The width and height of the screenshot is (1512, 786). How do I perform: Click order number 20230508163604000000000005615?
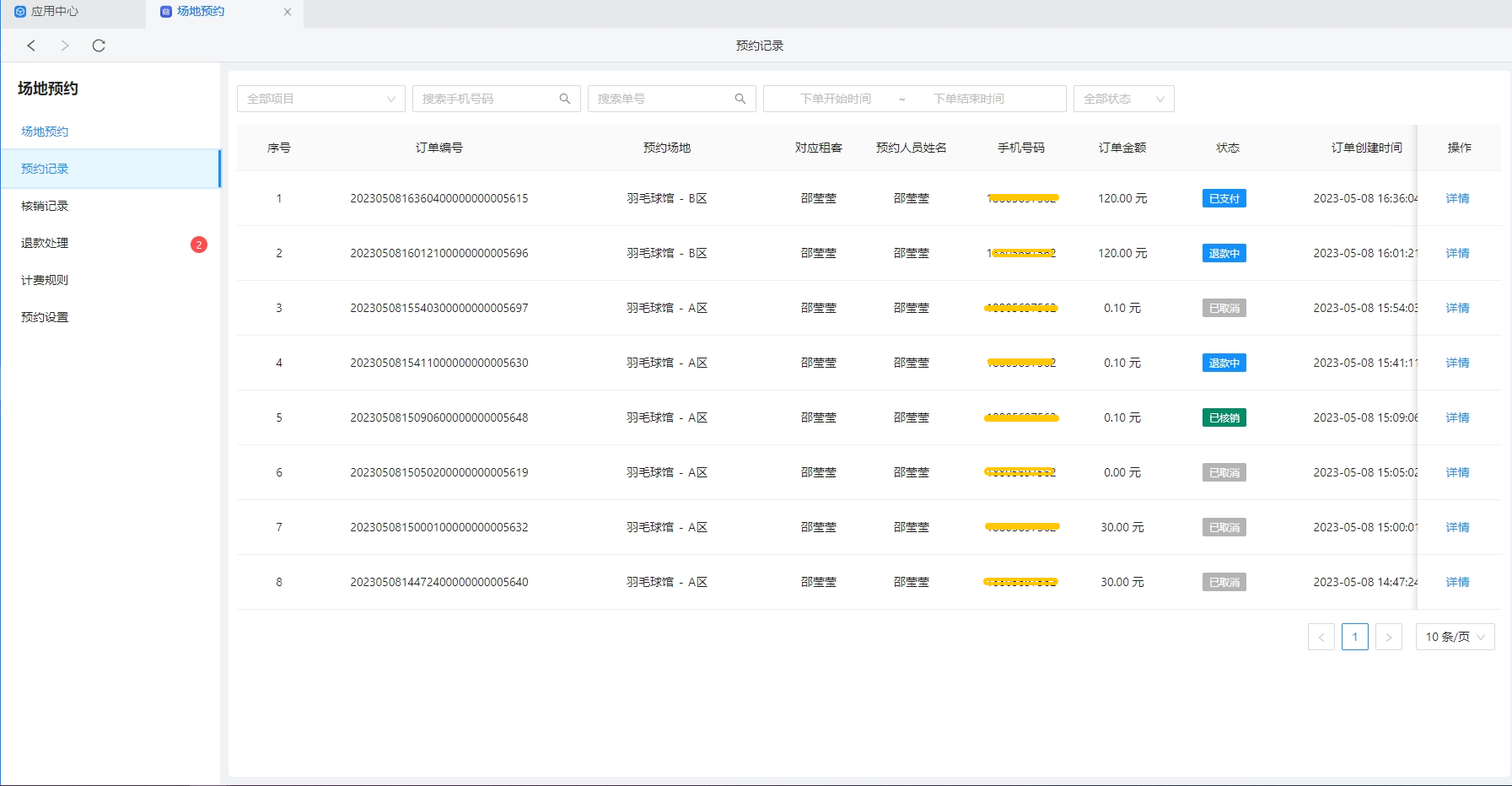(x=439, y=198)
